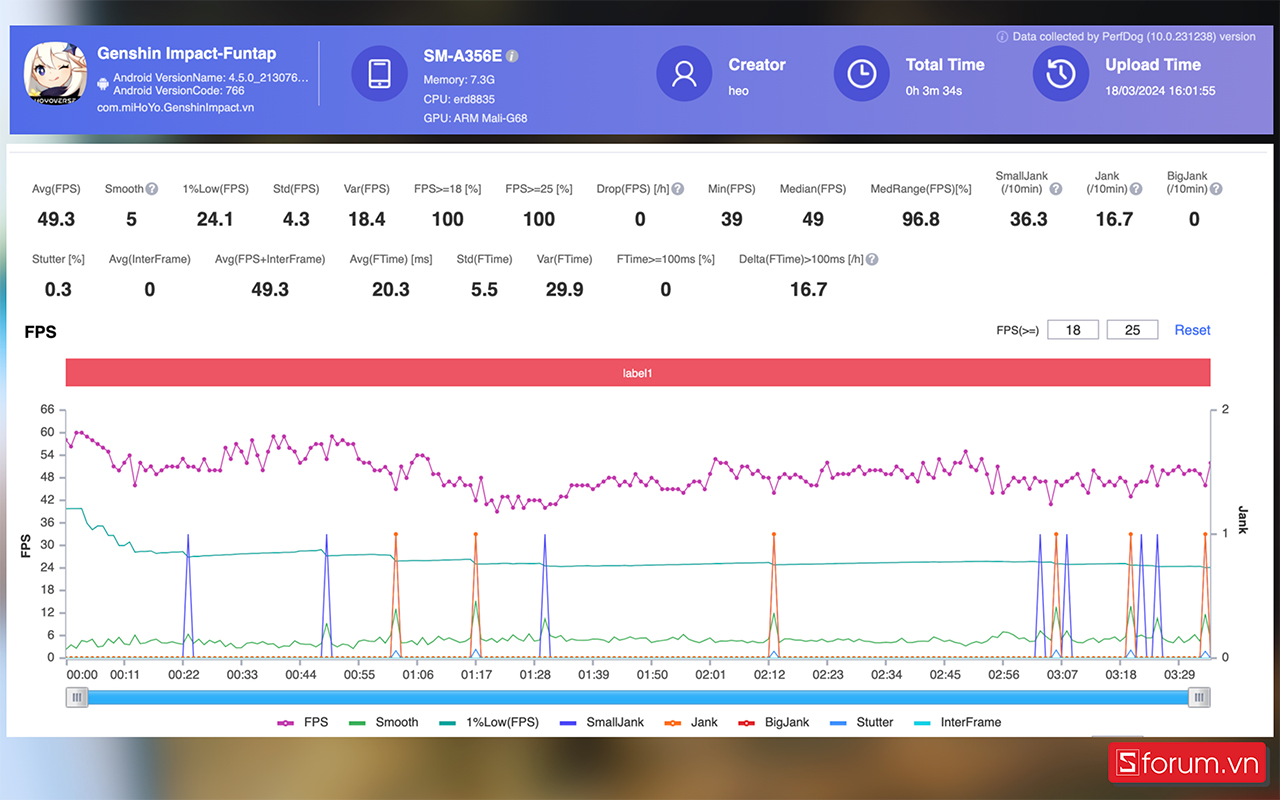Toggle the FPS series in chart legend
Screen dimensions: 1280x800
[x=302, y=722]
